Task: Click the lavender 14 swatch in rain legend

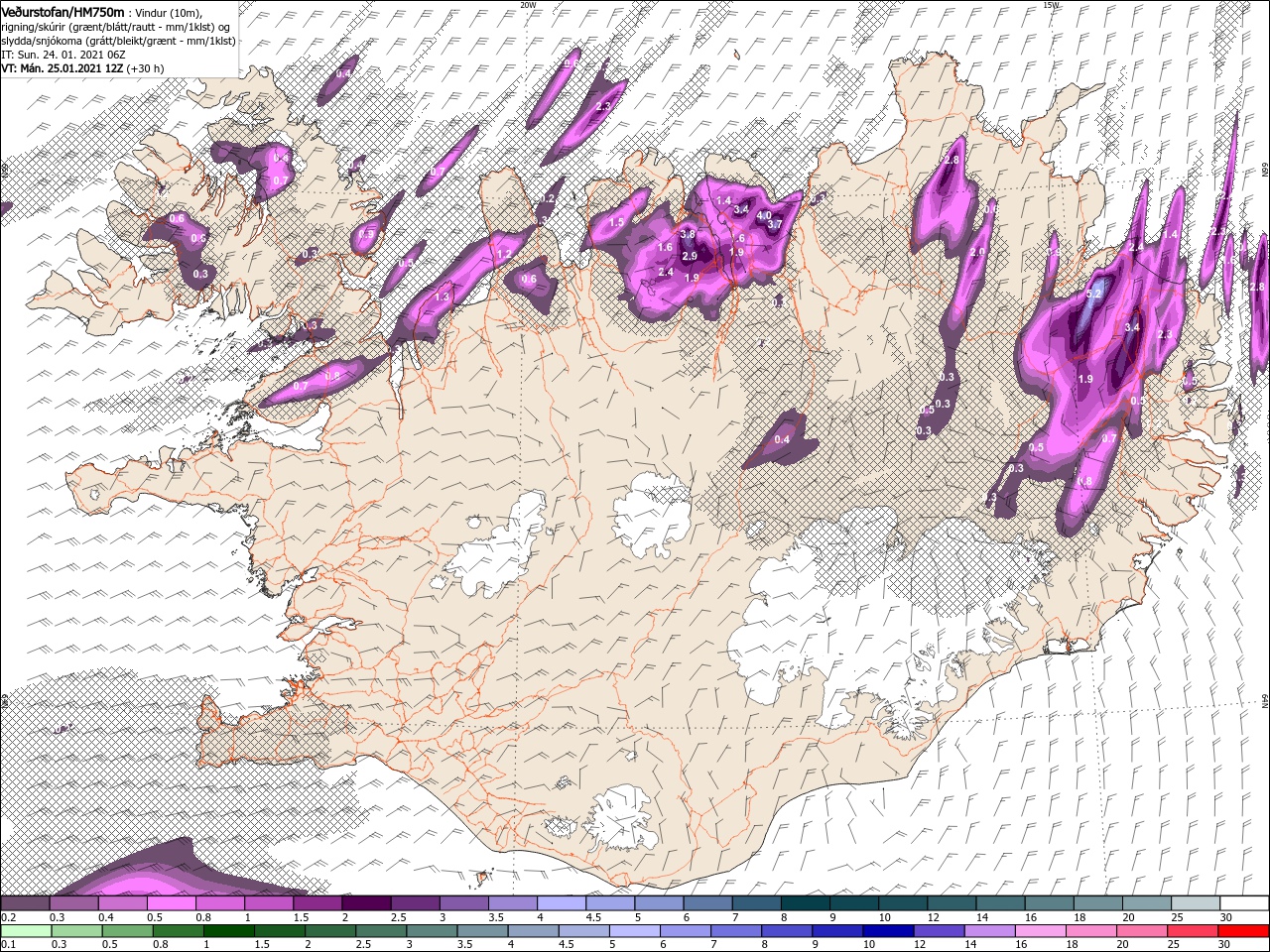Action: tap(990, 931)
